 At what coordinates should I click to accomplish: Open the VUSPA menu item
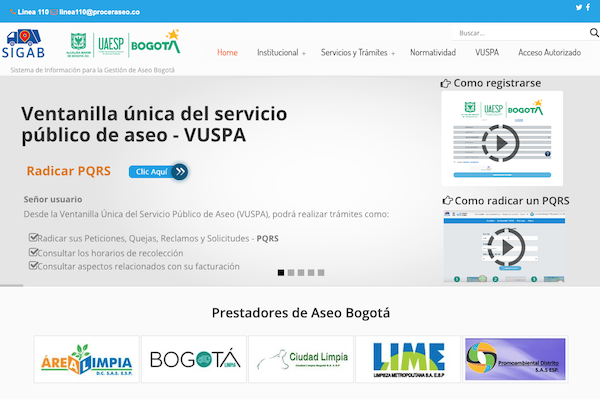click(487, 52)
